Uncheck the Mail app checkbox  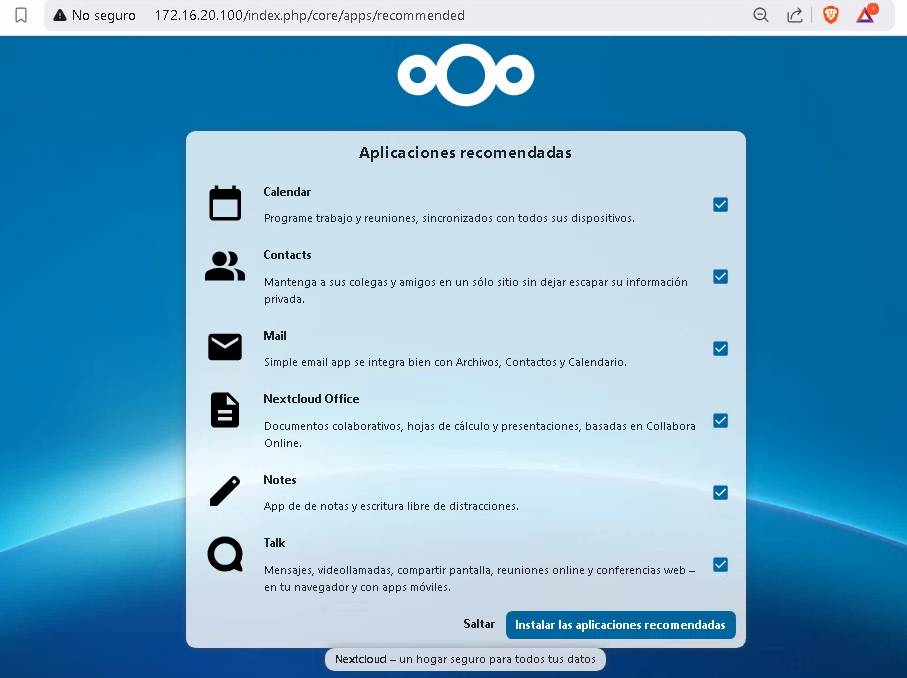720,349
